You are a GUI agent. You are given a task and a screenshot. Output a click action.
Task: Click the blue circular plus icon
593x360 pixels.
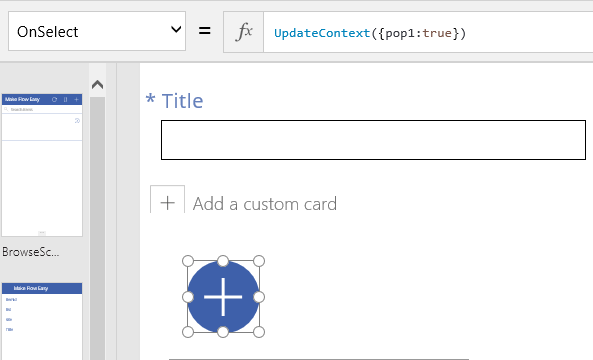[223, 297]
